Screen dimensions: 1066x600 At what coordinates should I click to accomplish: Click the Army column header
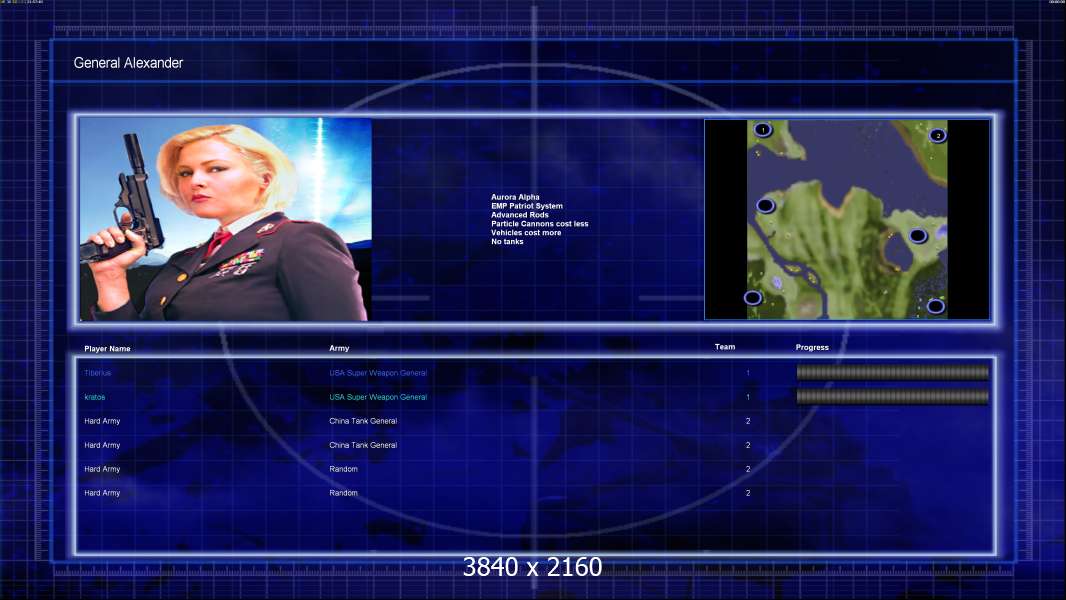[x=339, y=348]
